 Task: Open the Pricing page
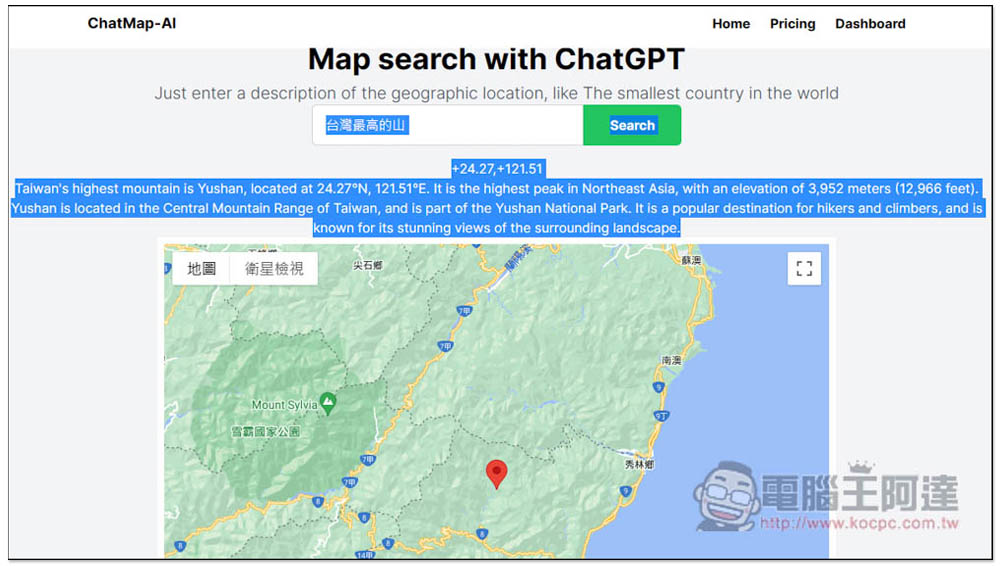tap(792, 24)
